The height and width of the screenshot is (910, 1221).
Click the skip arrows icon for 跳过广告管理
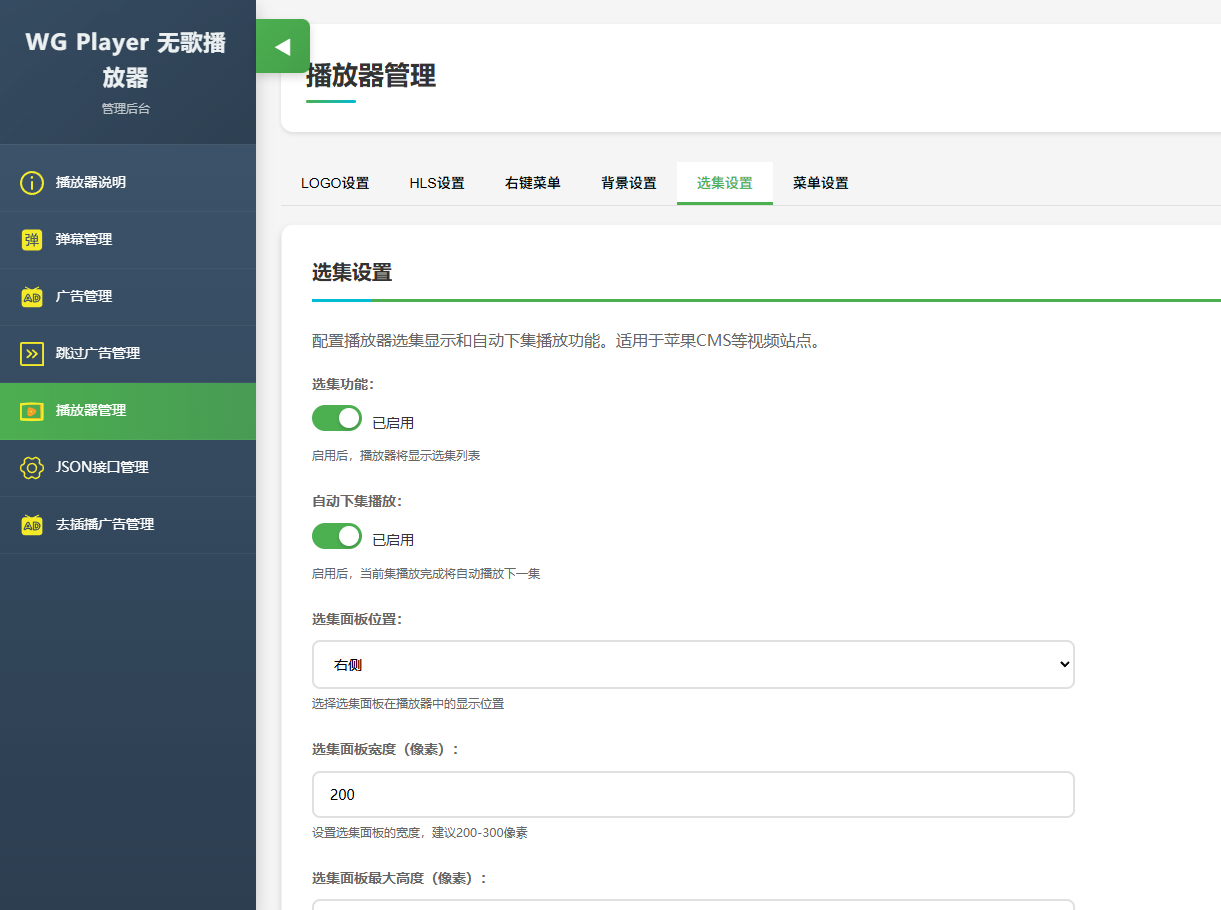(32, 354)
